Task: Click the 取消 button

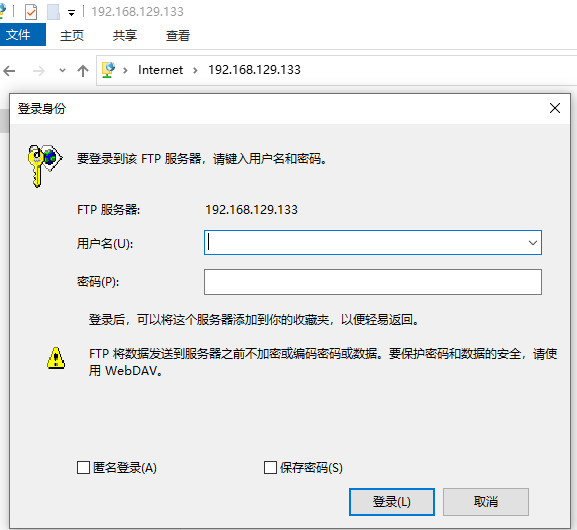Action: (x=486, y=502)
